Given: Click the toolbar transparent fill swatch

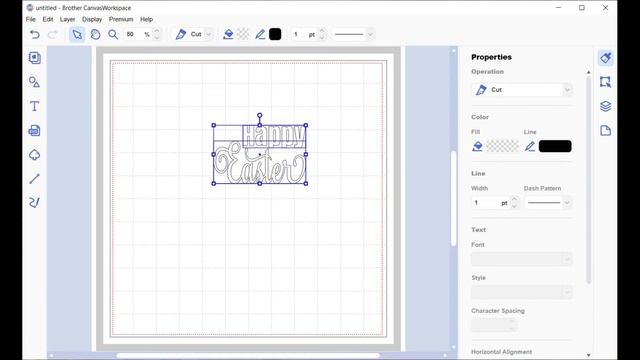Looking at the screenshot, I should coord(243,34).
